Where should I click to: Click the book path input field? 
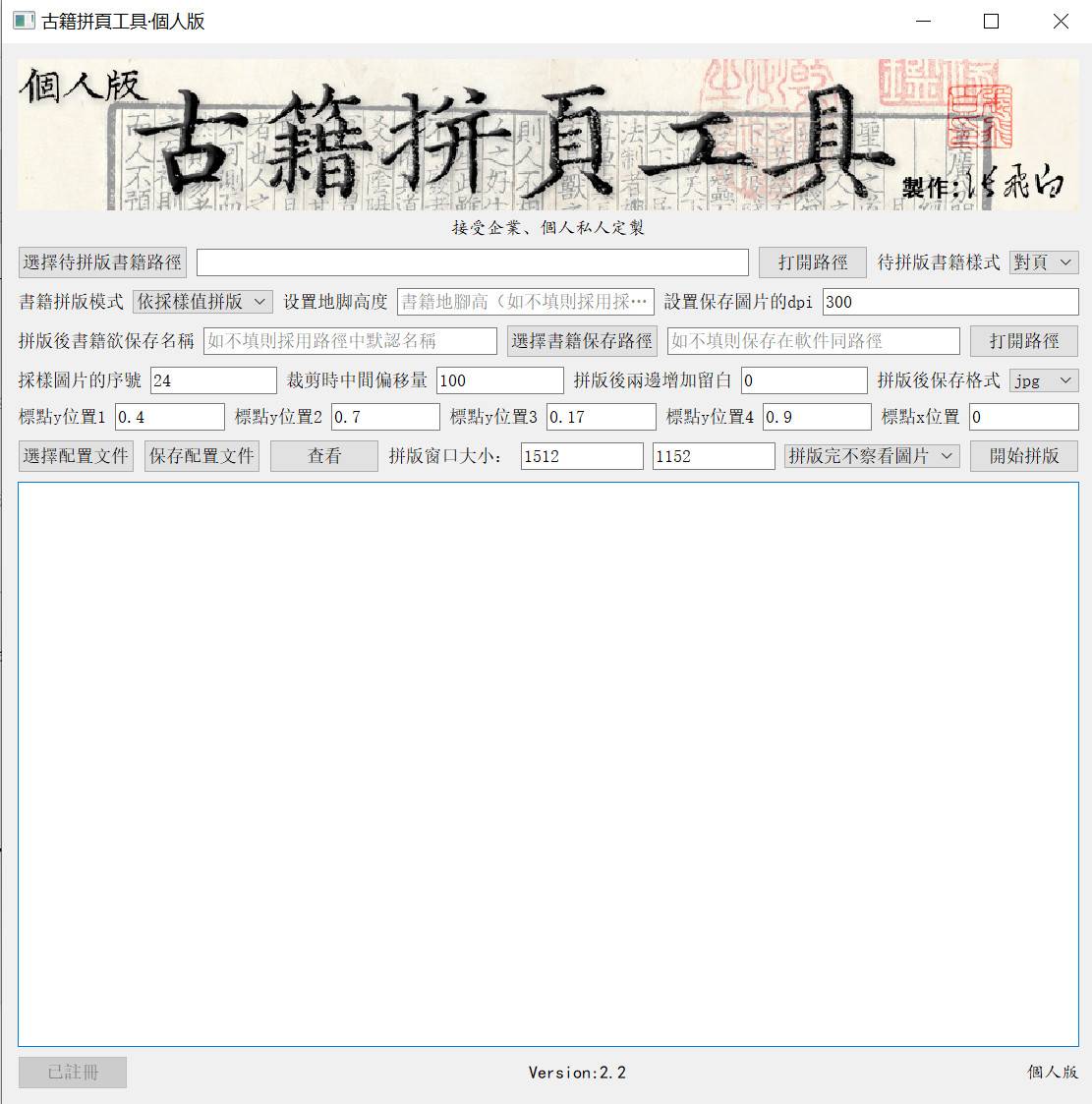[473, 261]
